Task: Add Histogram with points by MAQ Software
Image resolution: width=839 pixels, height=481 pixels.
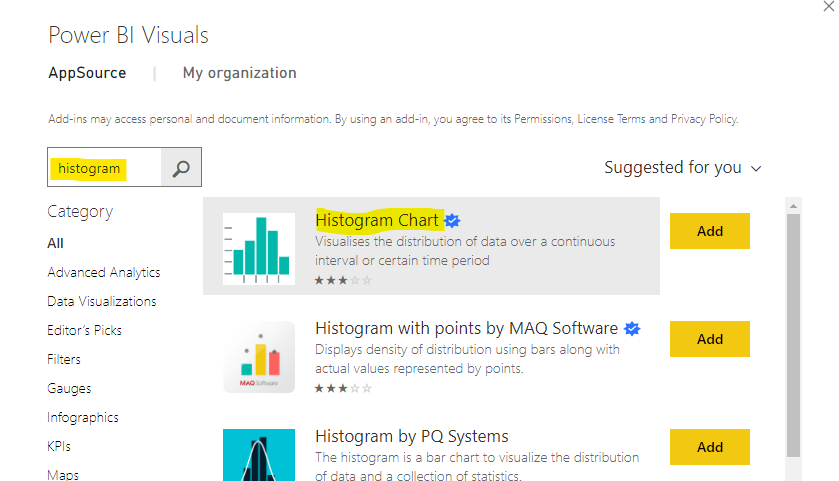Action: point(709,339)
